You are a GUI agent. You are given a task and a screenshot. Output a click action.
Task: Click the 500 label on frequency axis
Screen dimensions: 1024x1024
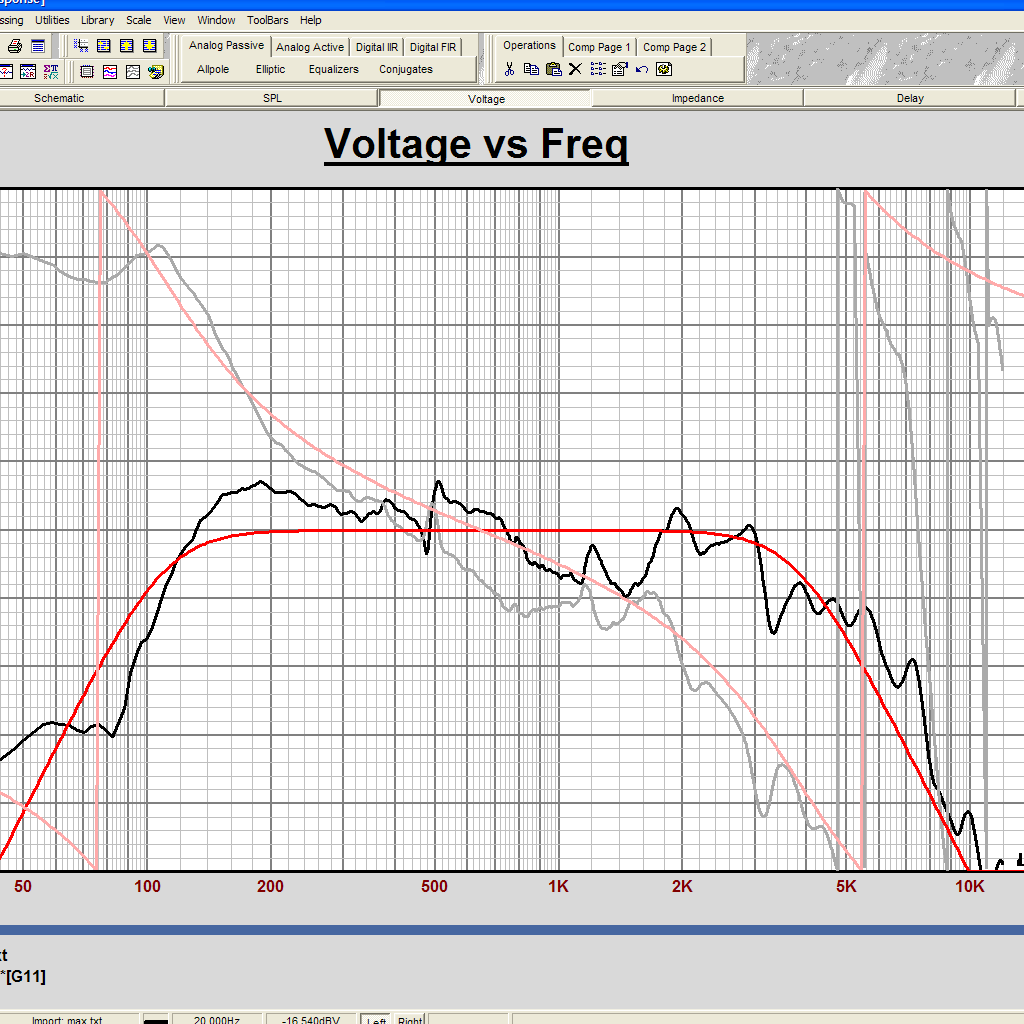coord(434,886)
